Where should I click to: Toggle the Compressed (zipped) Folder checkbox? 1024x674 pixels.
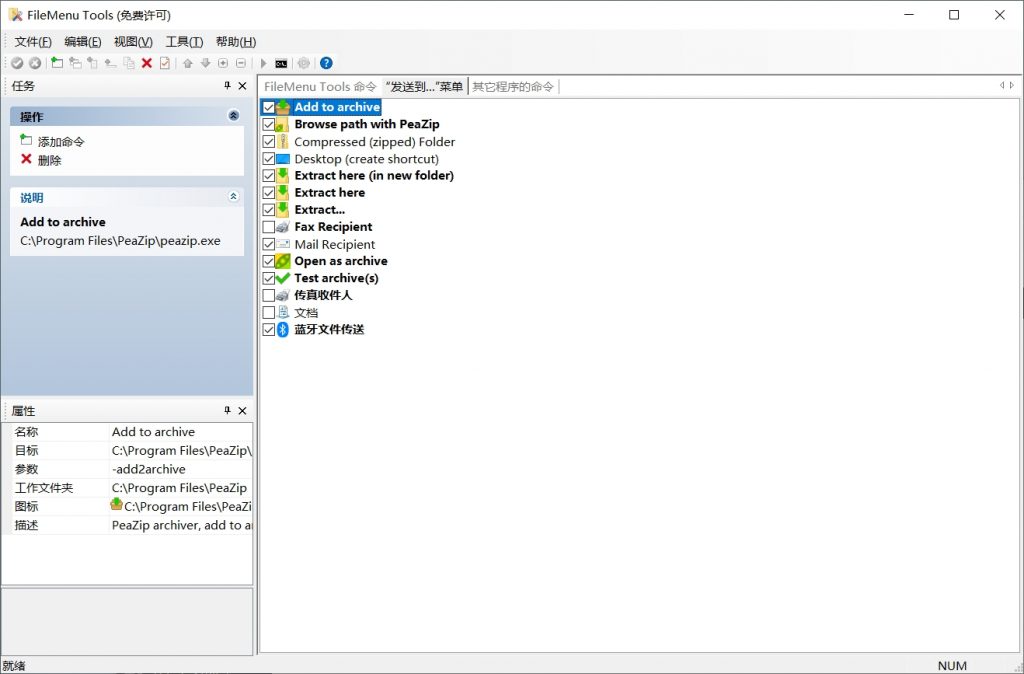point(268,142)
